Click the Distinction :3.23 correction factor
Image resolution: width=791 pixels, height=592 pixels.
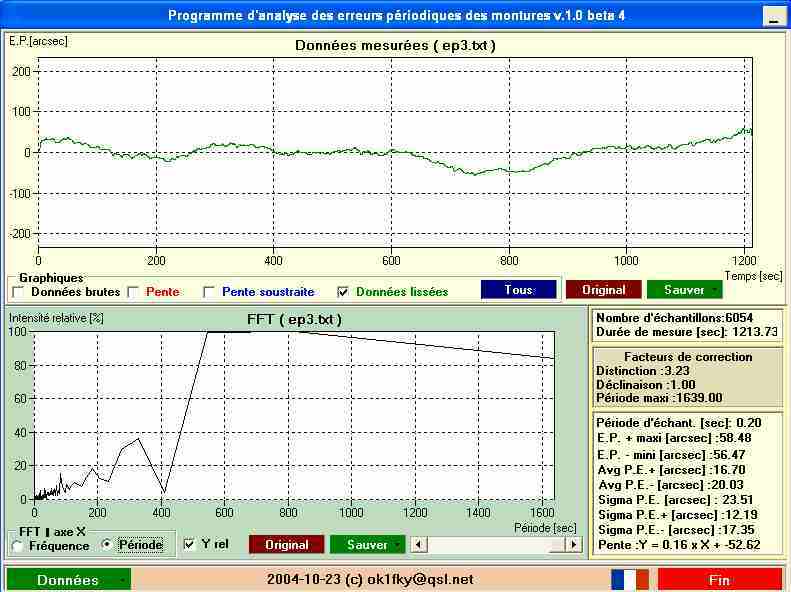(642, 371)
